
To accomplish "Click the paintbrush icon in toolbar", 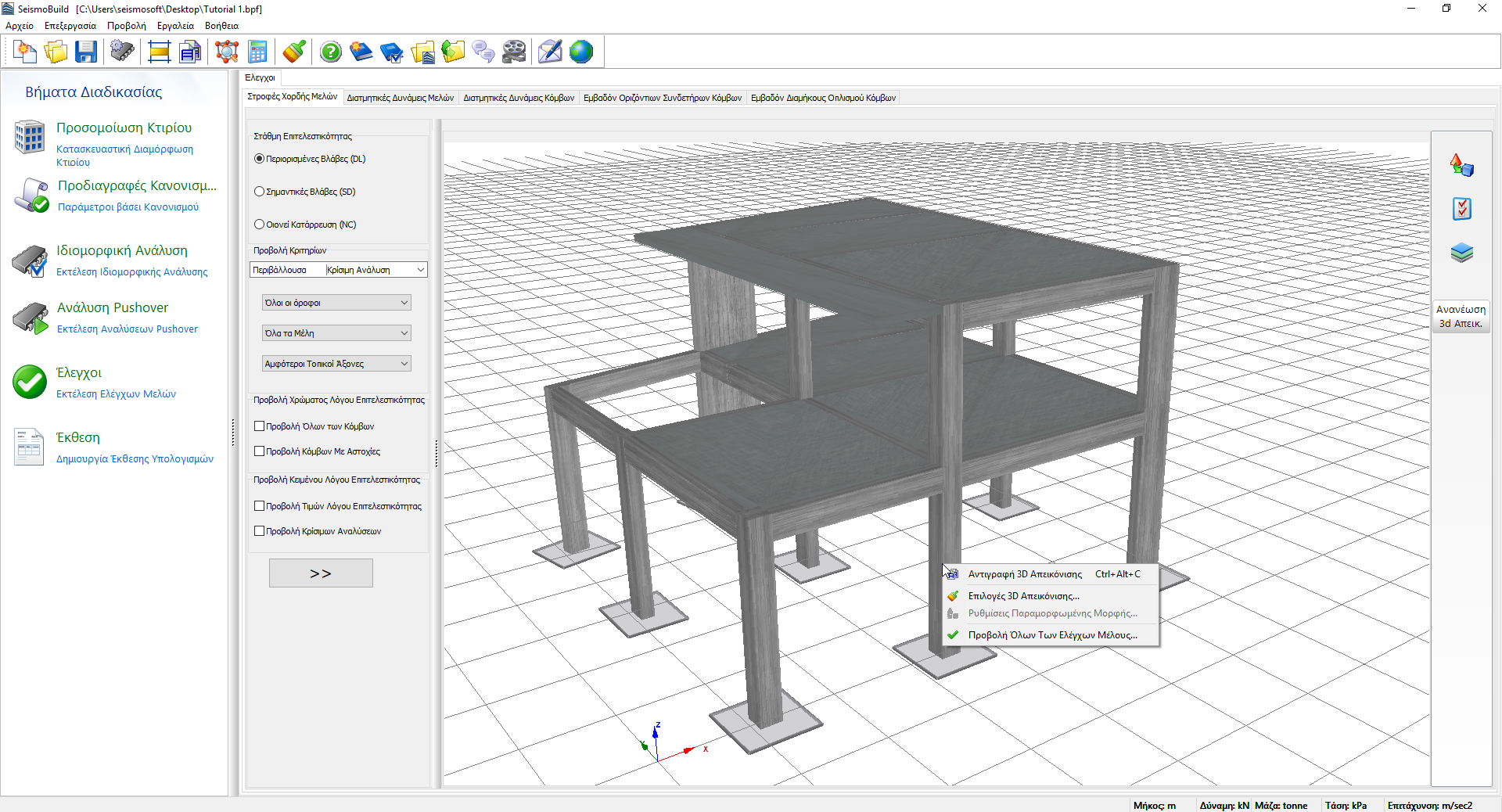I will 294,52.
